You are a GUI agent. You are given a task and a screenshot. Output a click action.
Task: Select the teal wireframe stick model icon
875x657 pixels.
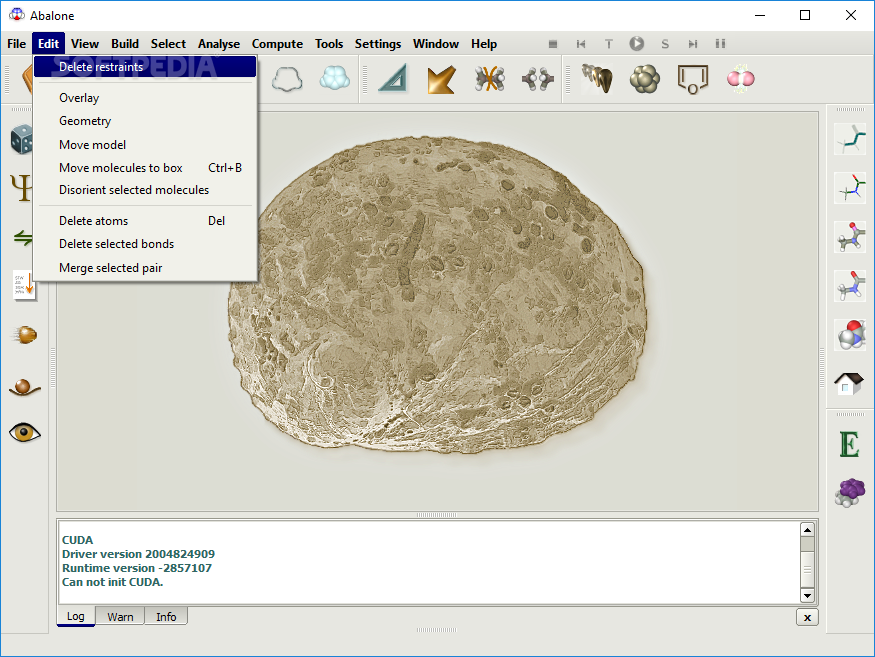pos(850,139)
